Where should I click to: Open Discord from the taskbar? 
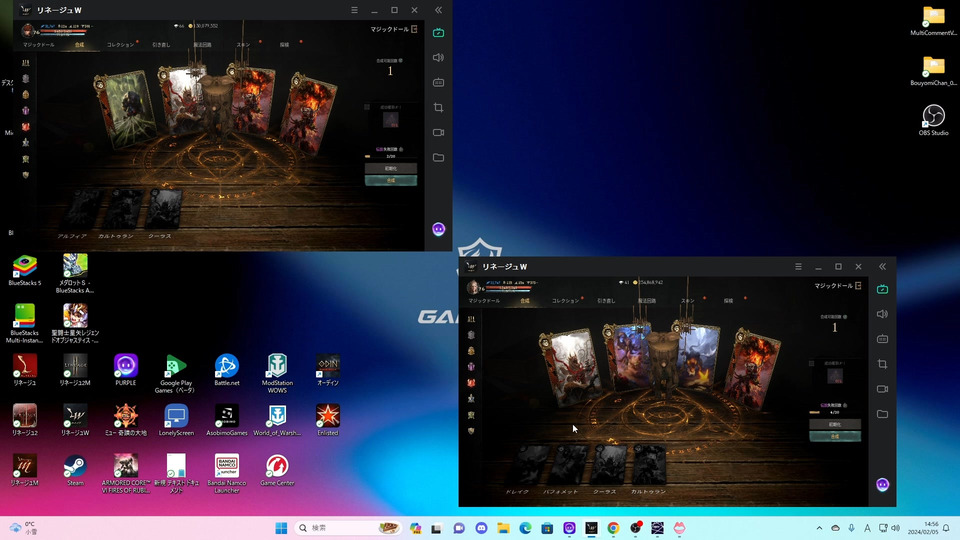tap(481, 528)
